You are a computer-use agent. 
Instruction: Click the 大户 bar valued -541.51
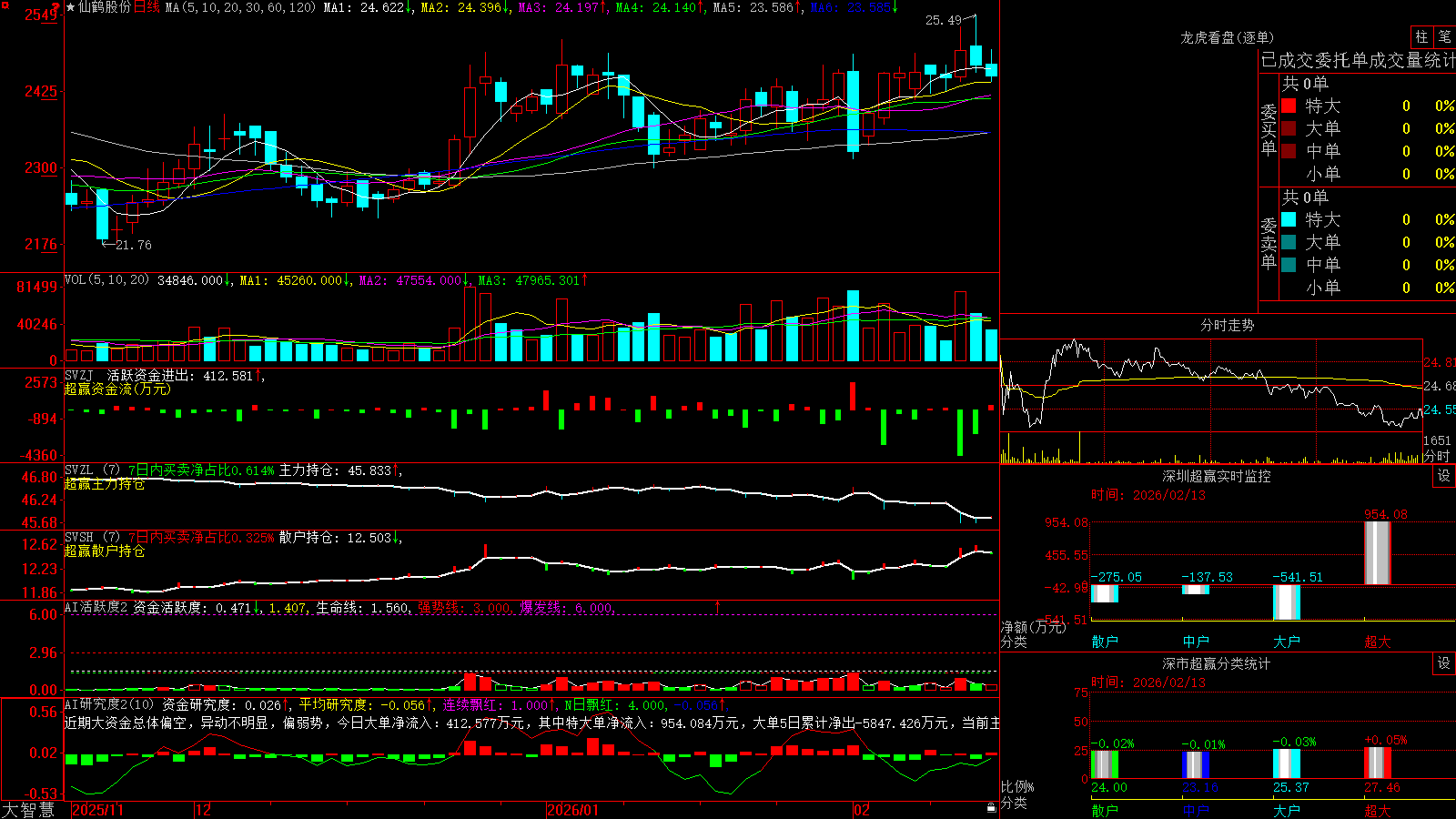1287,602
